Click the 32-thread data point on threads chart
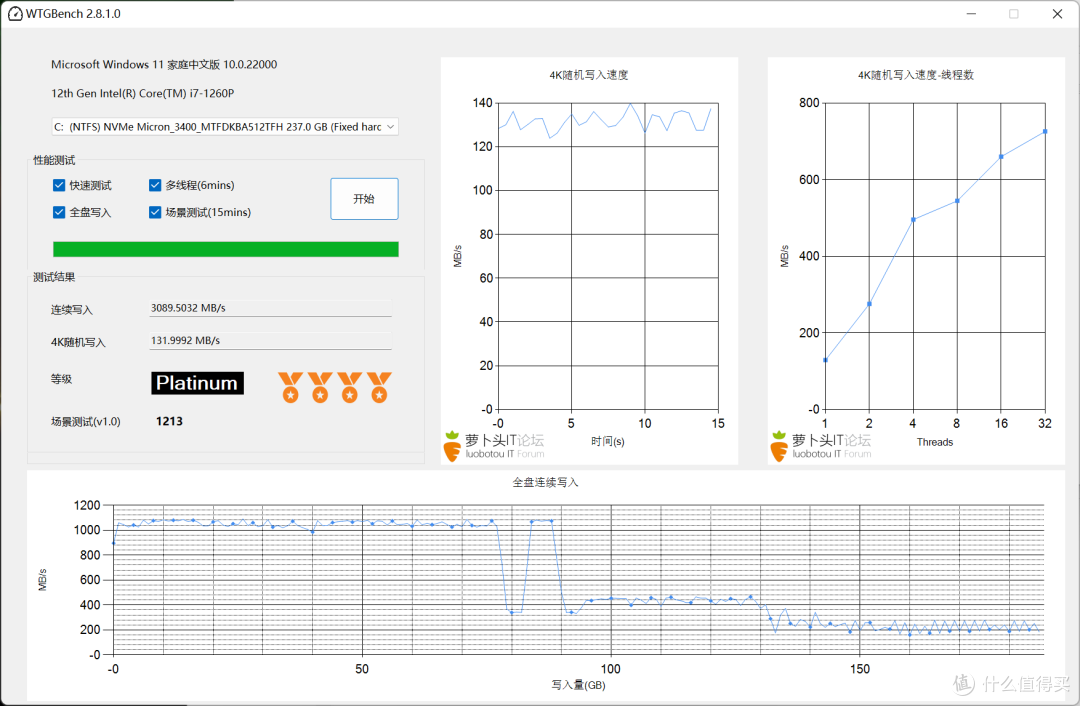The width and height of the screenshot is (1080, 706). [1045, 131]
